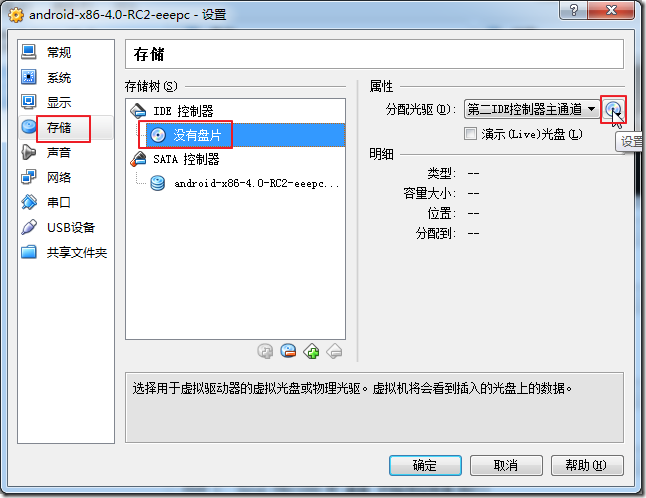Click the 帮助(H) button
This screenshot has width=646, height=498.
point(587,465)
